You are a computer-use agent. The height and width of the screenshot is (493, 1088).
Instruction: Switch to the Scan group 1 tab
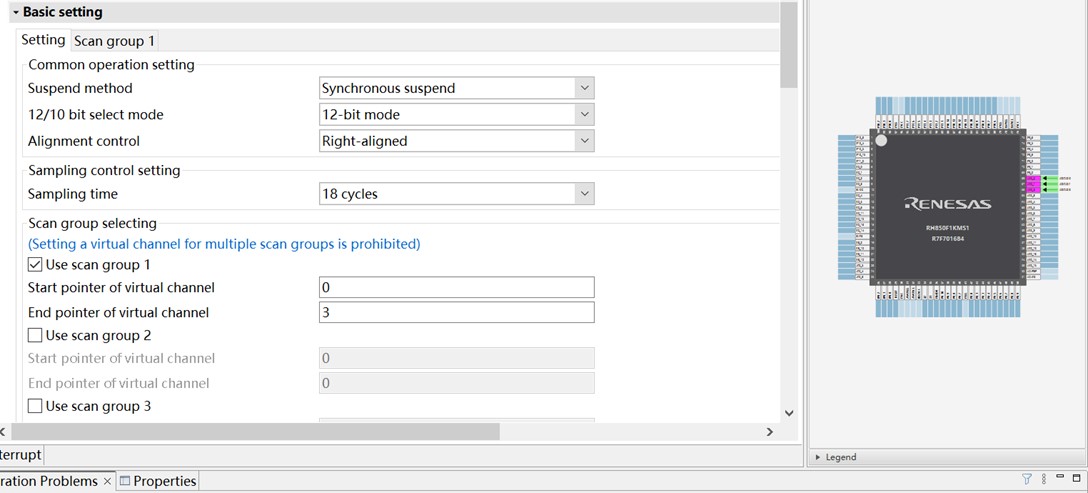114,41
